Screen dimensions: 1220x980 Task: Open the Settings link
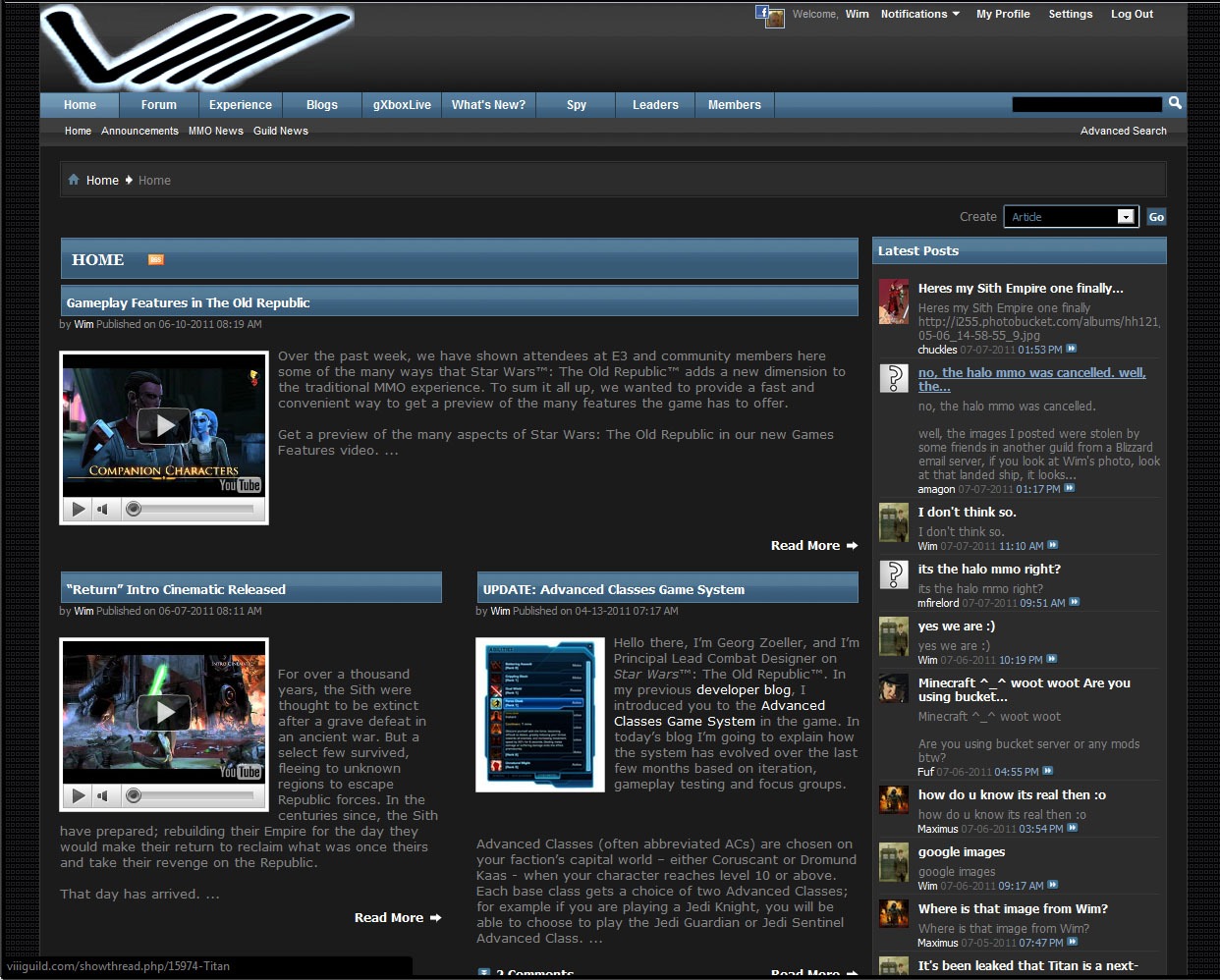pos(1071,14)
